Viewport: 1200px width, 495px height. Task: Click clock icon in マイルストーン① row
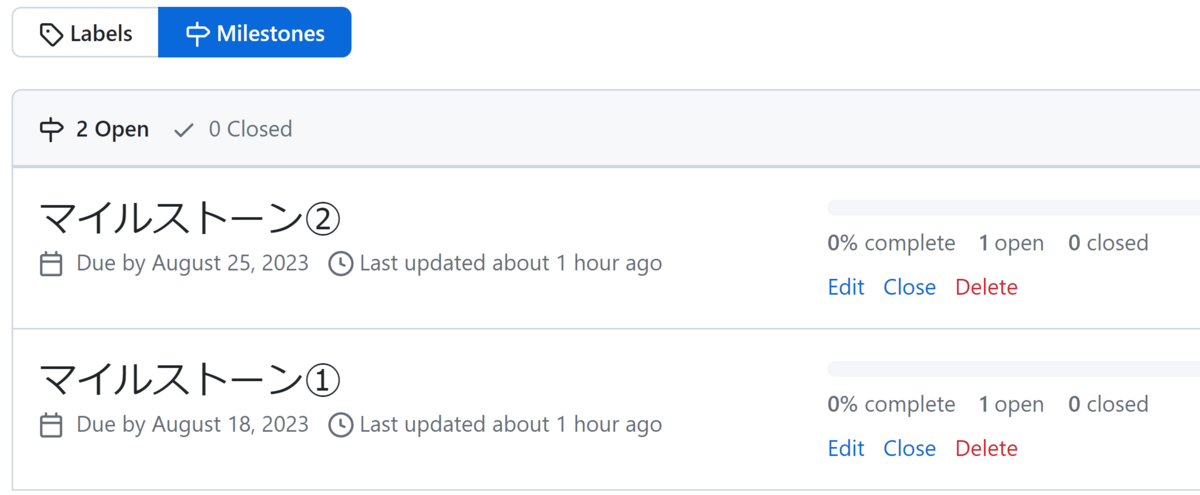click(341, 425)
